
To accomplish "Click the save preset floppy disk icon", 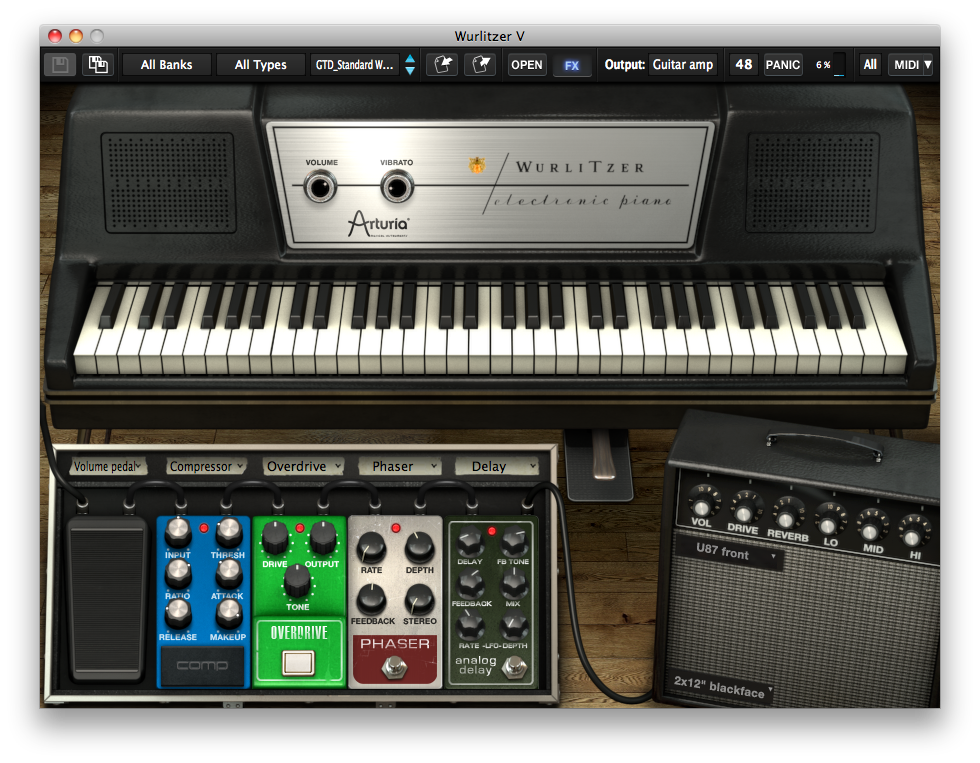I will 60,64.
